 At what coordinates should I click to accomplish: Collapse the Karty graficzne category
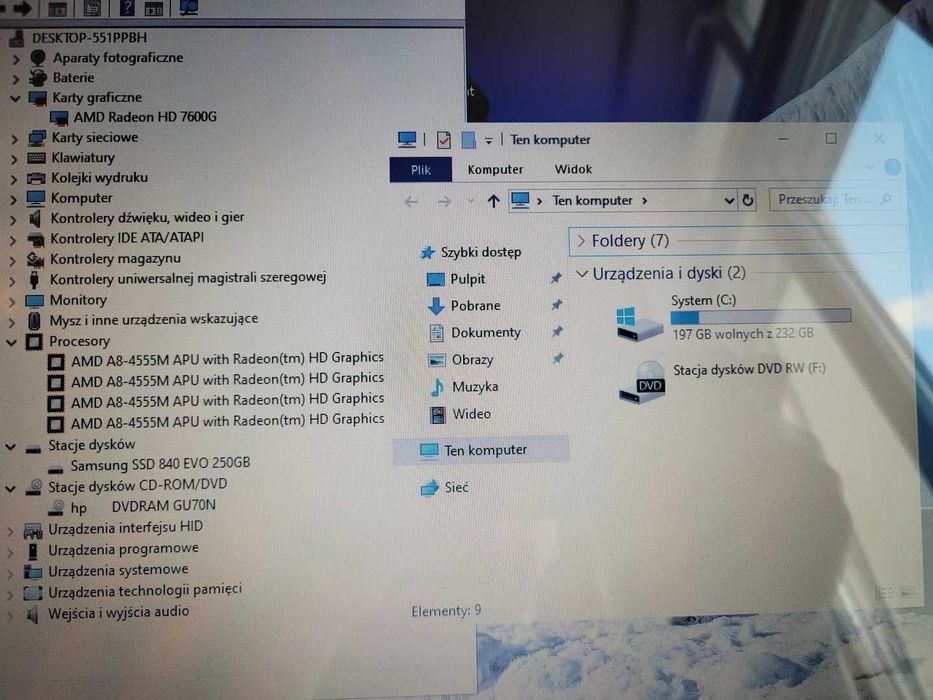click(x=15, y=98)
